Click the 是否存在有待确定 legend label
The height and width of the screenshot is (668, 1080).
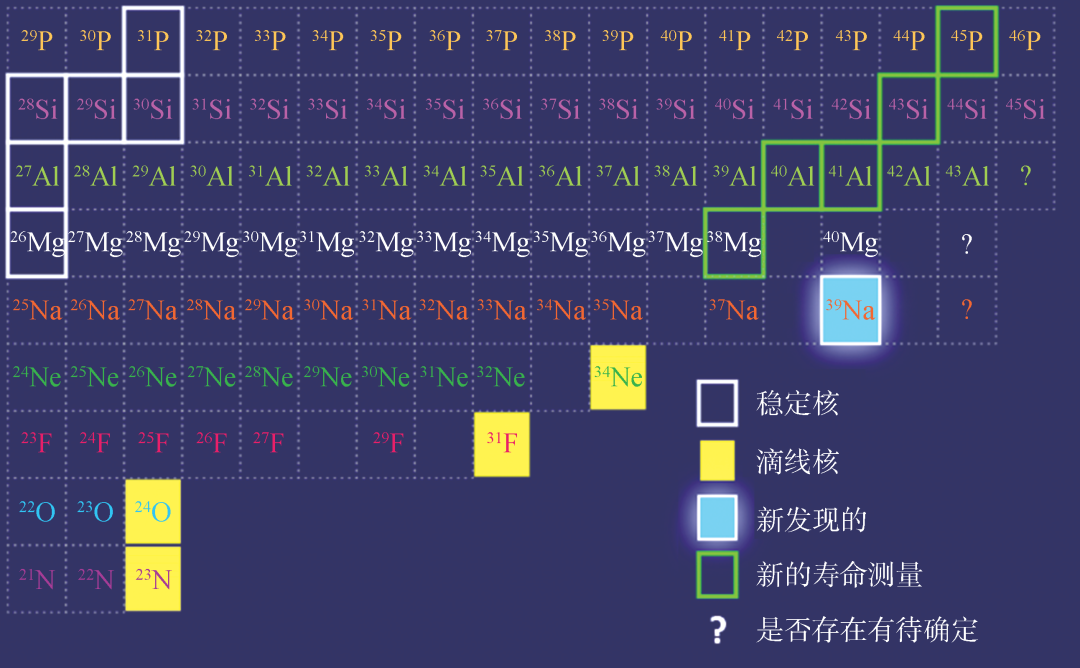coord(867,630)
